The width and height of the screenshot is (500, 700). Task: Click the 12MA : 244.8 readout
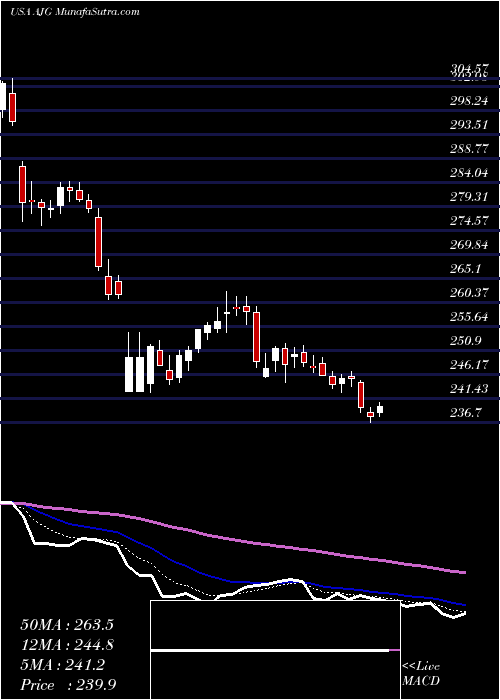66,645
